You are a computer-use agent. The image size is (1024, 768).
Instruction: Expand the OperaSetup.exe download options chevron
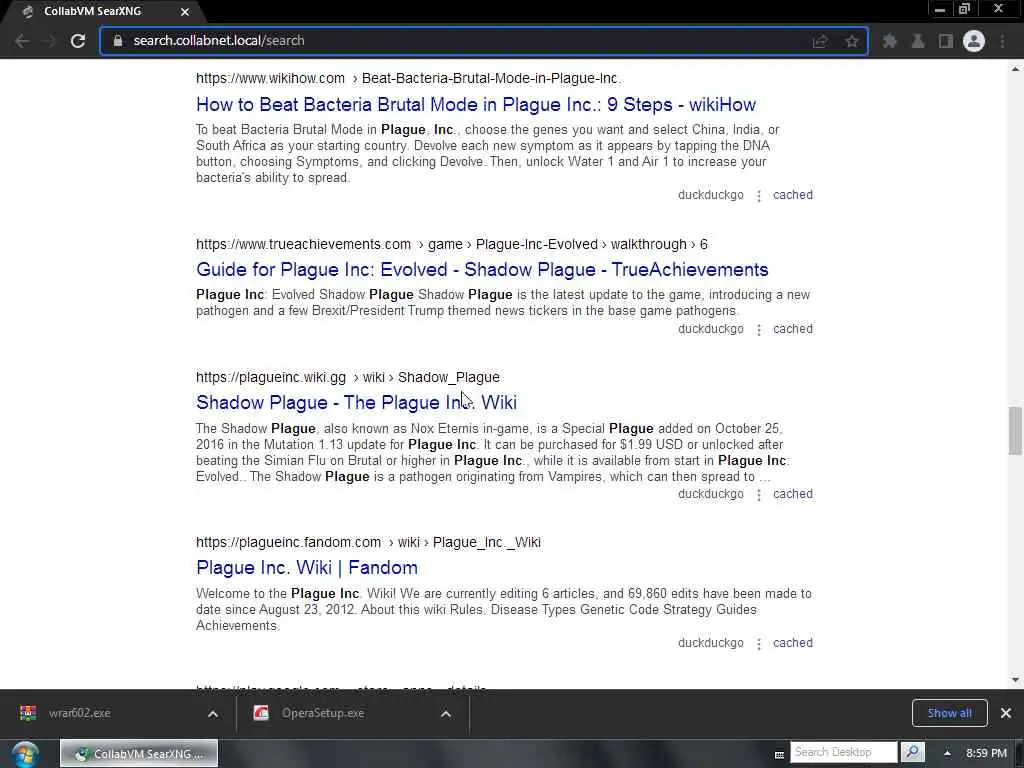446,714
